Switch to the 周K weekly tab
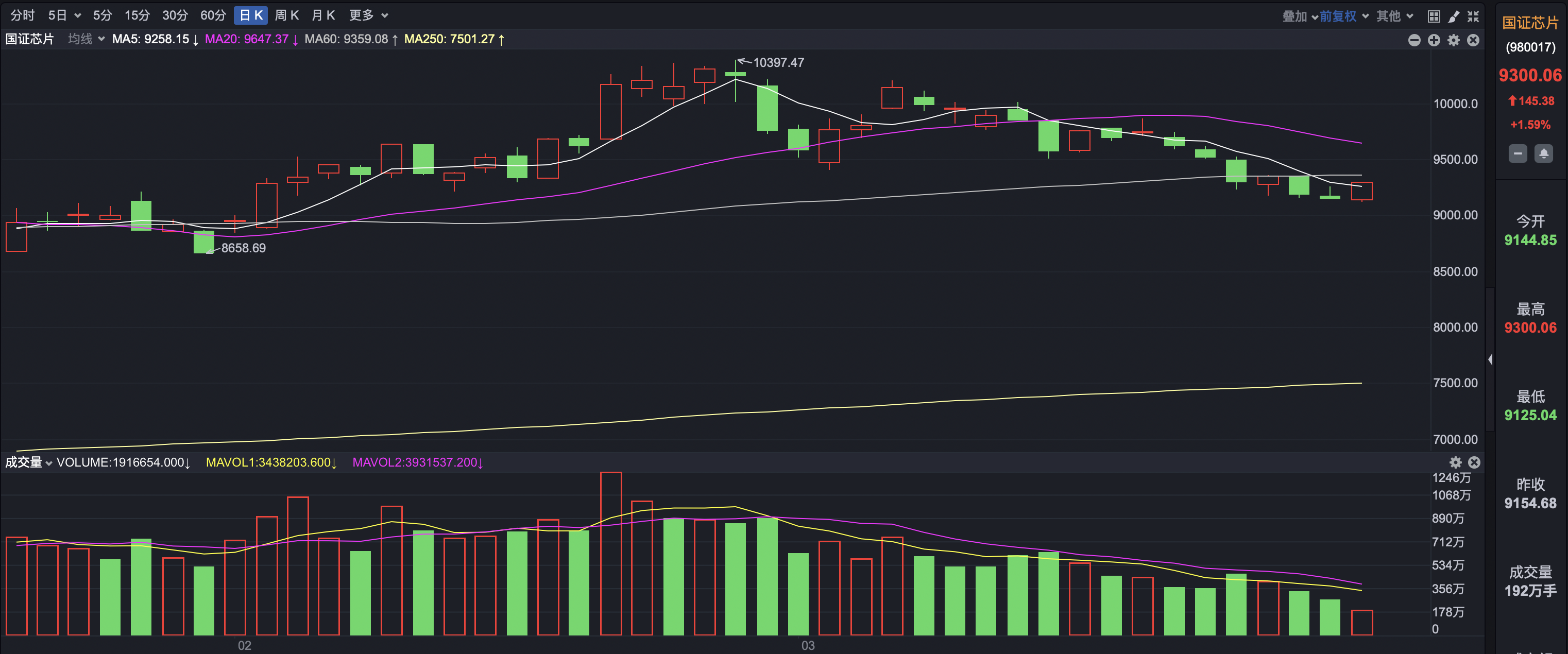This screenshot has height=654, width=1568. click(287, 15)
